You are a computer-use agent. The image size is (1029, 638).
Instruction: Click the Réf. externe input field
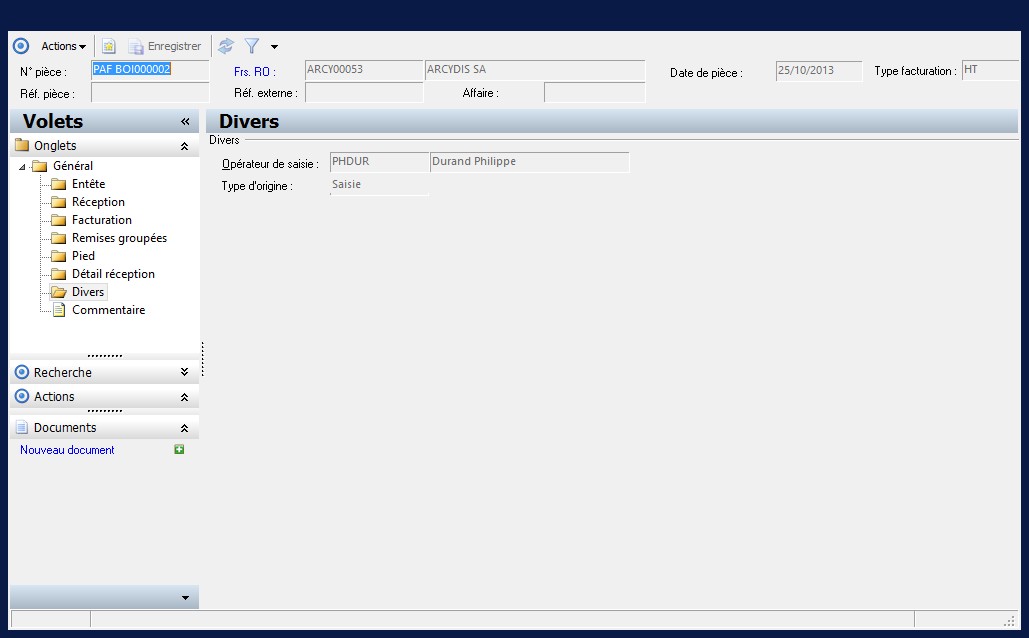click(x=364, y=93)
